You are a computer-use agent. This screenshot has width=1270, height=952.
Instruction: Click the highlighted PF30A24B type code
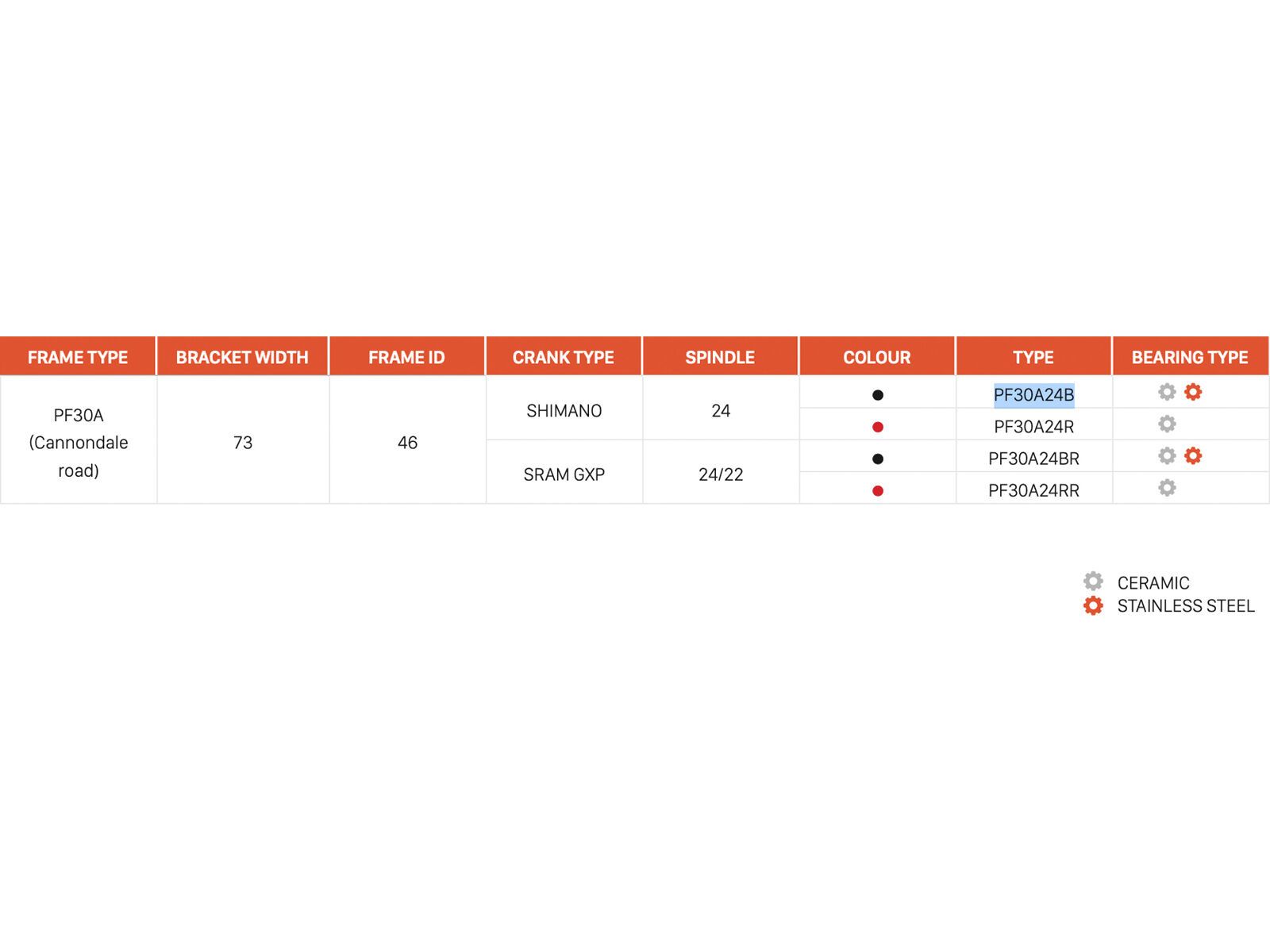(1033, 395)
